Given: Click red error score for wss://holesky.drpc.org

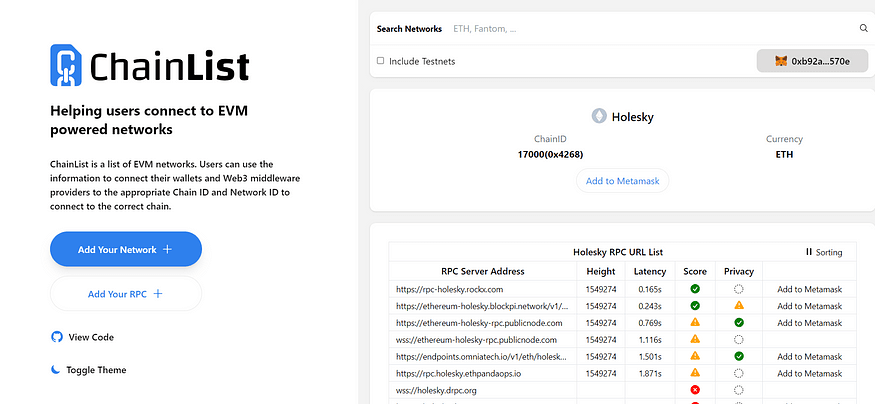Looking at the screenshot, I should pos(695,390).
